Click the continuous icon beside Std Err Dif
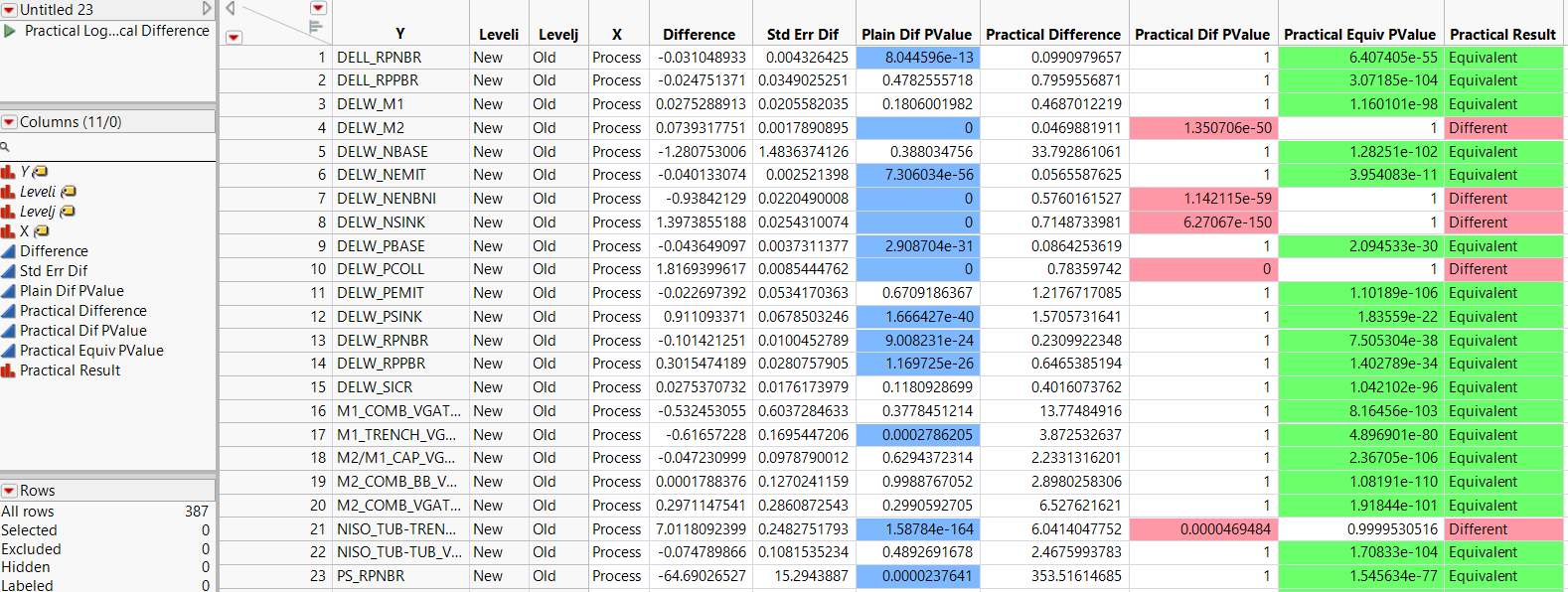The image size is (1568, 592). (8, 271)
